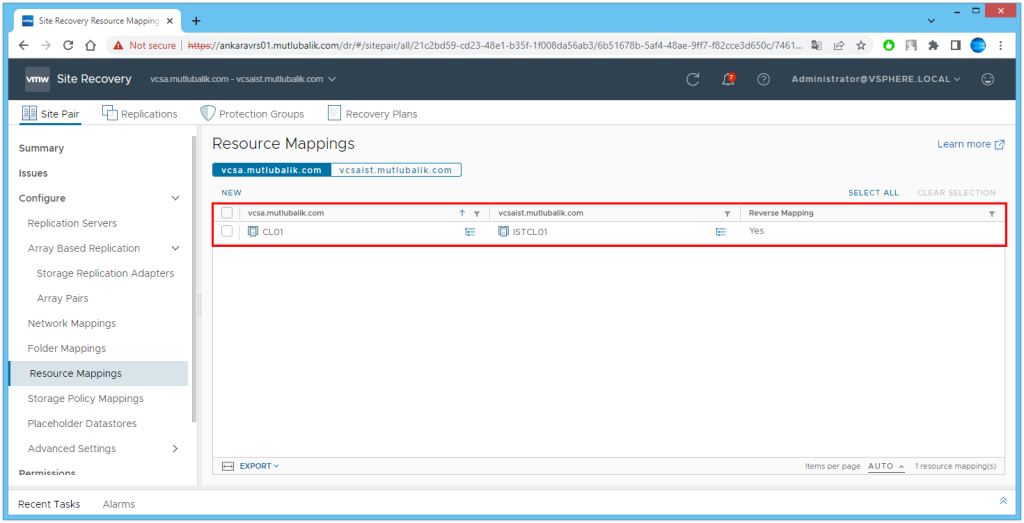Screen dimensions: 1024x523
Task: Open the Administrator@VSPHERE.LOCAL user menu
Action: point(876,79)
